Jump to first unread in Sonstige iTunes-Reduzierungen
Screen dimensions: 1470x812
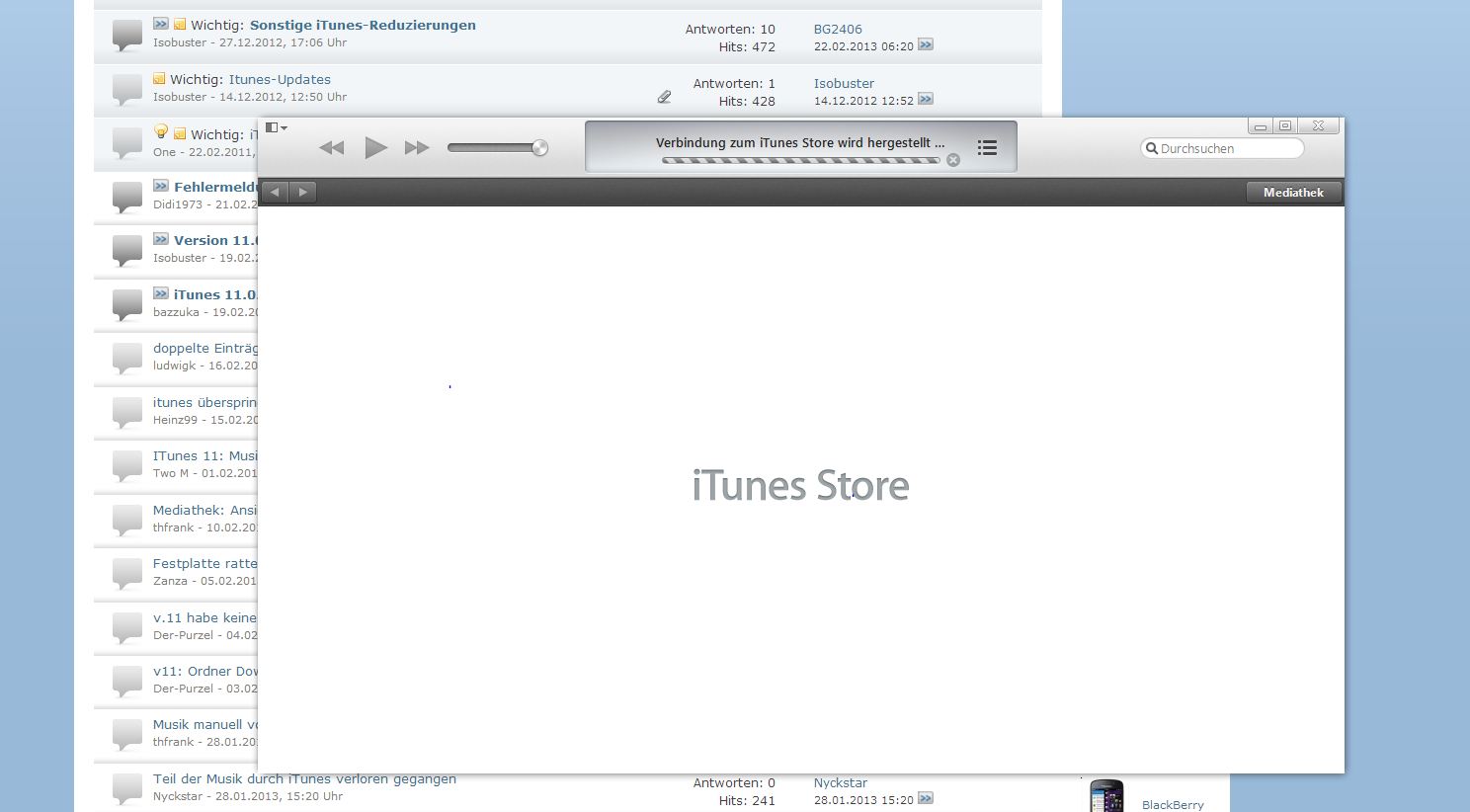tap(161, 24)
